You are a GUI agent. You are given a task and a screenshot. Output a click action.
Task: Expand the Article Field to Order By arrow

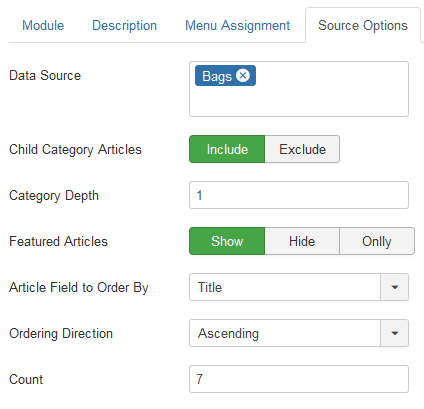click(395, 287)
